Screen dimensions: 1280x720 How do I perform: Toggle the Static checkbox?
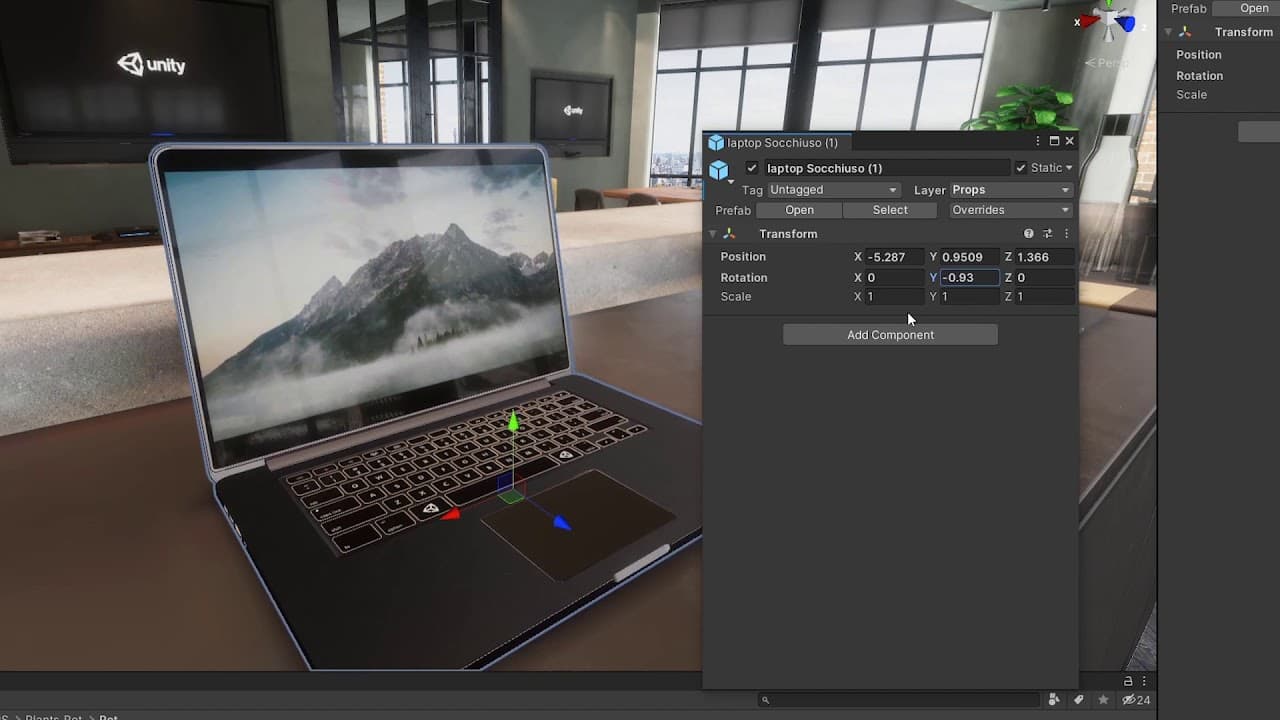tap(1021, 168)
